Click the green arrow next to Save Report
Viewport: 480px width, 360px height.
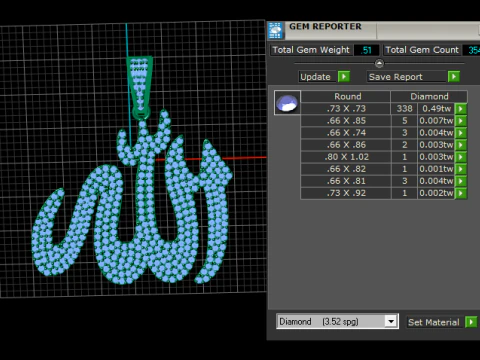(454, 77)
